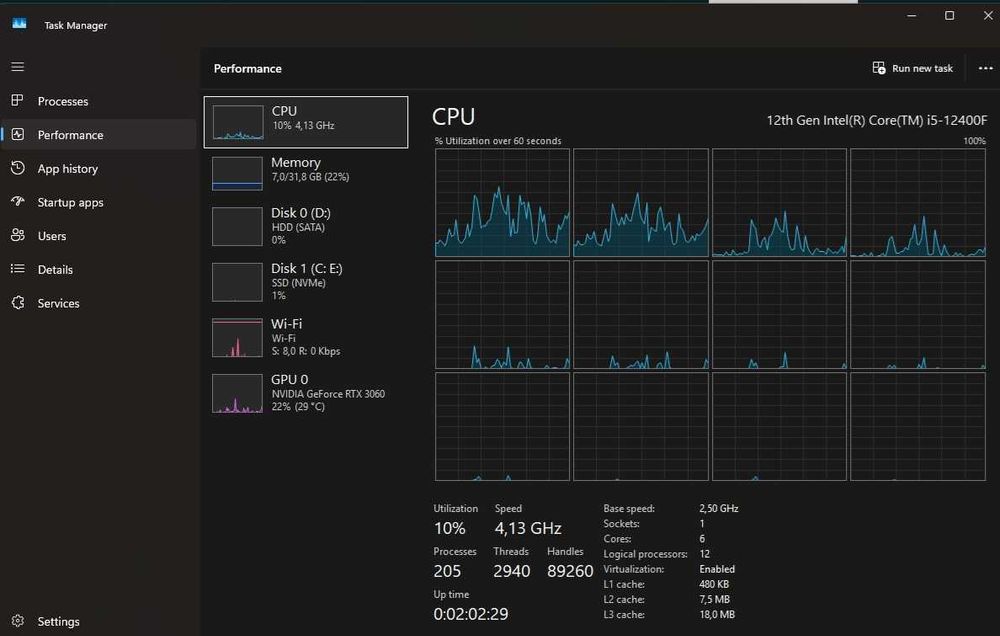
Task: Select the Wi-Fi performance item
Action: [x=306, y=337]
